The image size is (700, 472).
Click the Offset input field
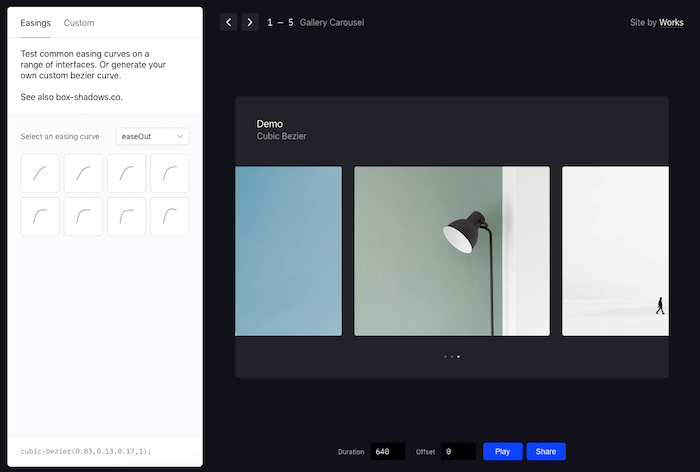pyautogui.click(x=459, y=452)
